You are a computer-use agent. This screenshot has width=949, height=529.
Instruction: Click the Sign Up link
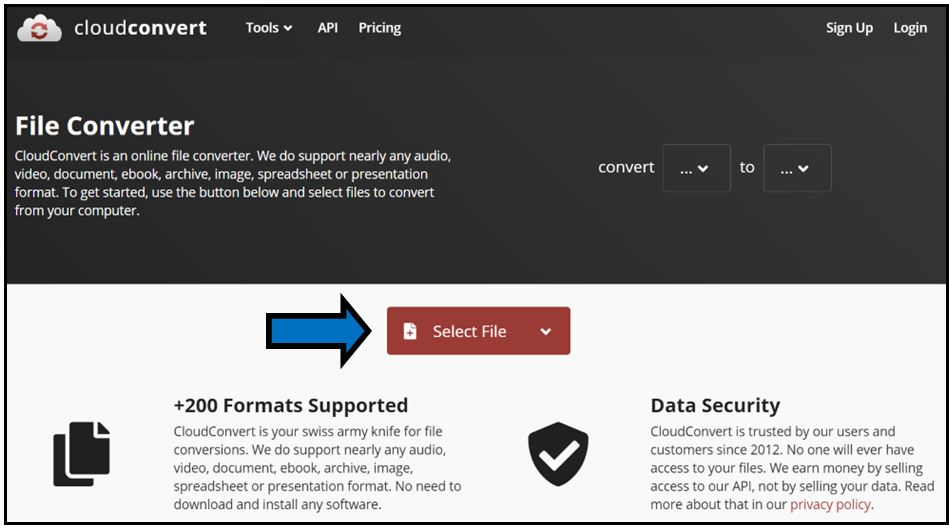849,28
